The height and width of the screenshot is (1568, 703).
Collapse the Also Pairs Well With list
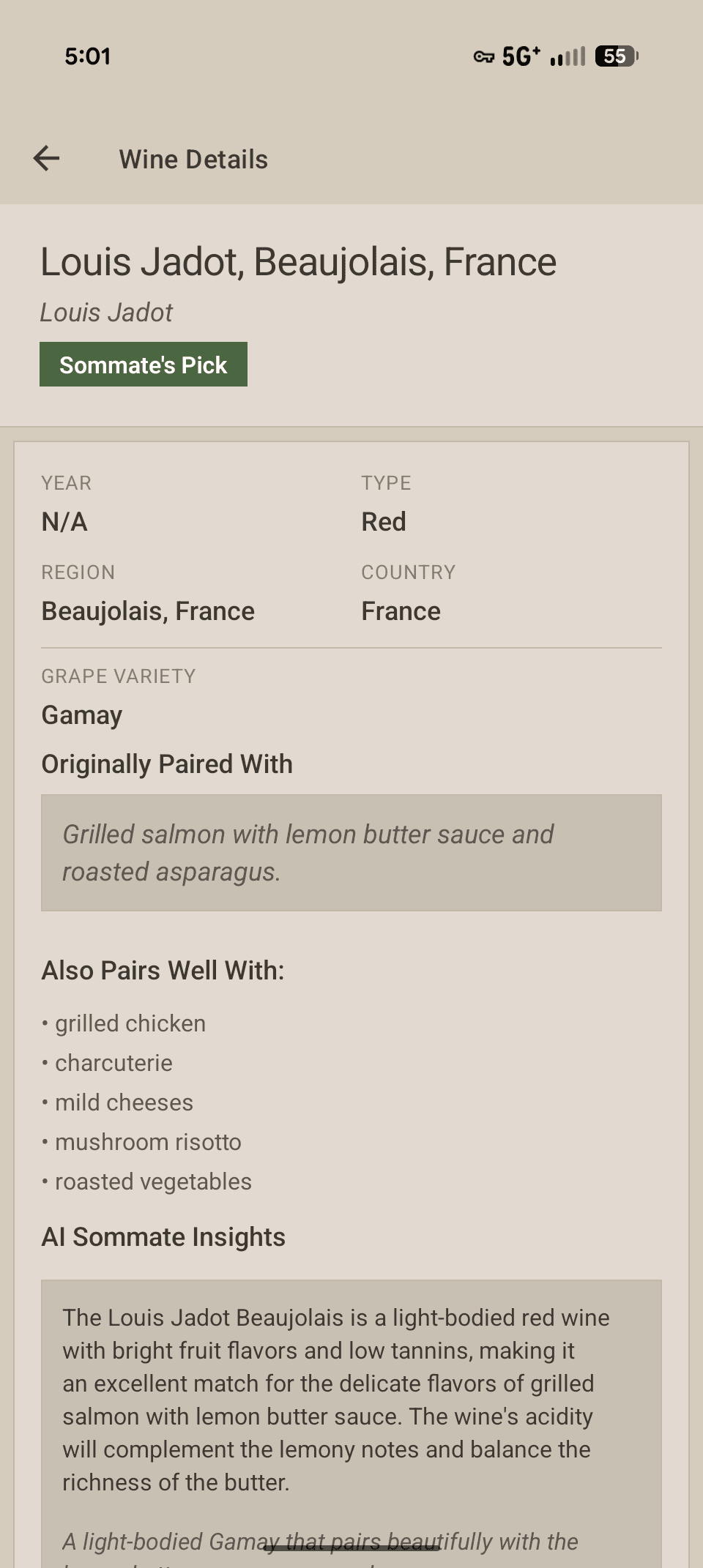[x=163, y=970]
